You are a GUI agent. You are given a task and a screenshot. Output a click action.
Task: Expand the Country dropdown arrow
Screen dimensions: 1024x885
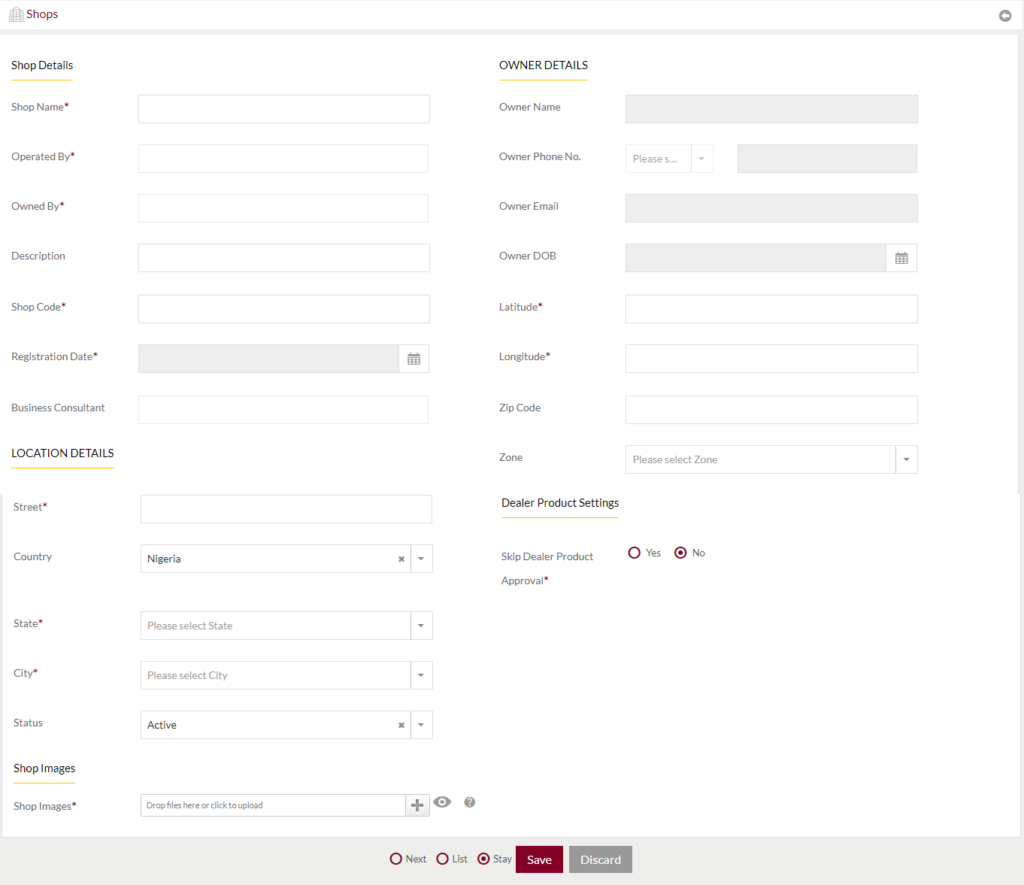[421, 559]
